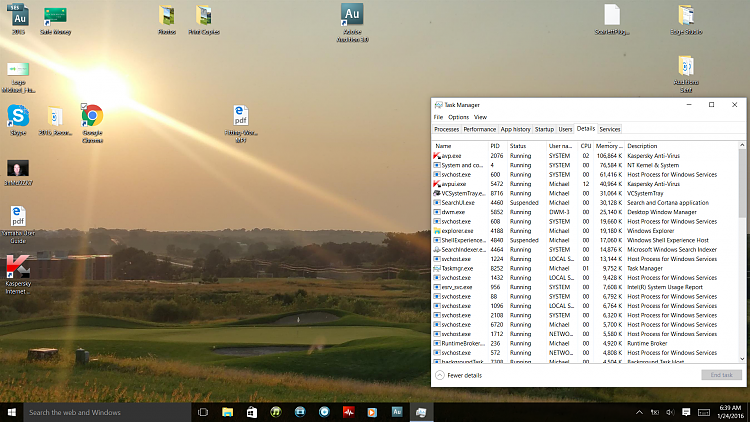Screen dimensions: 750x422
Task: Sort by the CPU column header
Action: tap(585, 146)
